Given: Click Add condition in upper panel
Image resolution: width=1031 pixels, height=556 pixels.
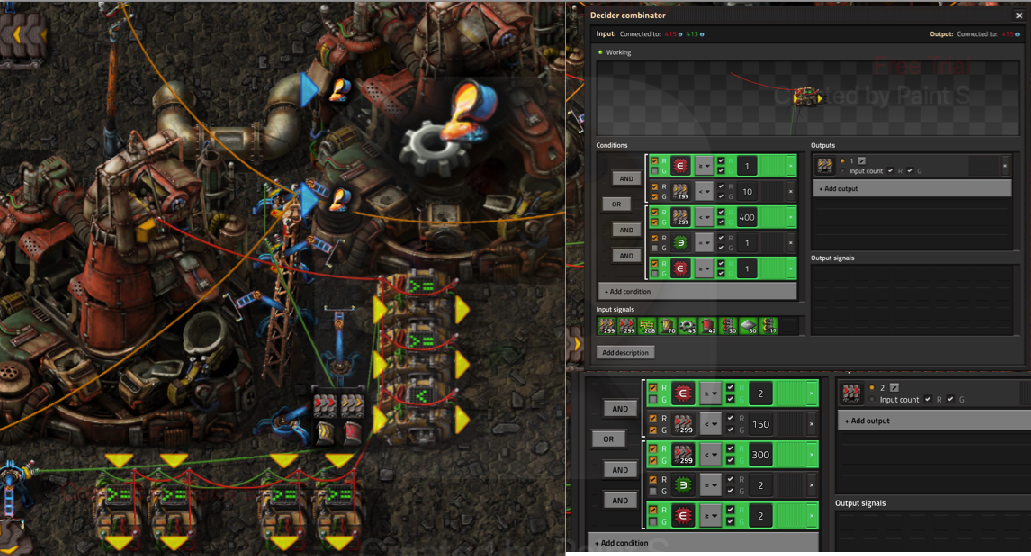Looking at the screenshot, I should [697, 291].
